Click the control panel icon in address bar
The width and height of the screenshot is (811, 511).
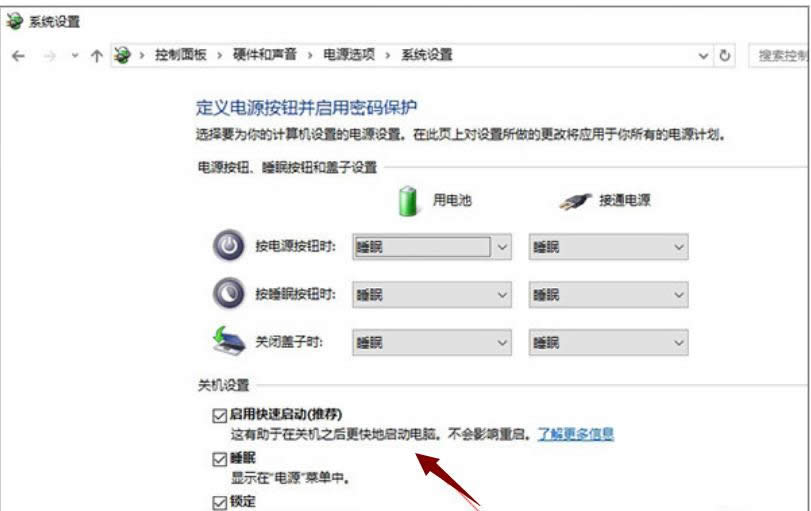[122, 55]
